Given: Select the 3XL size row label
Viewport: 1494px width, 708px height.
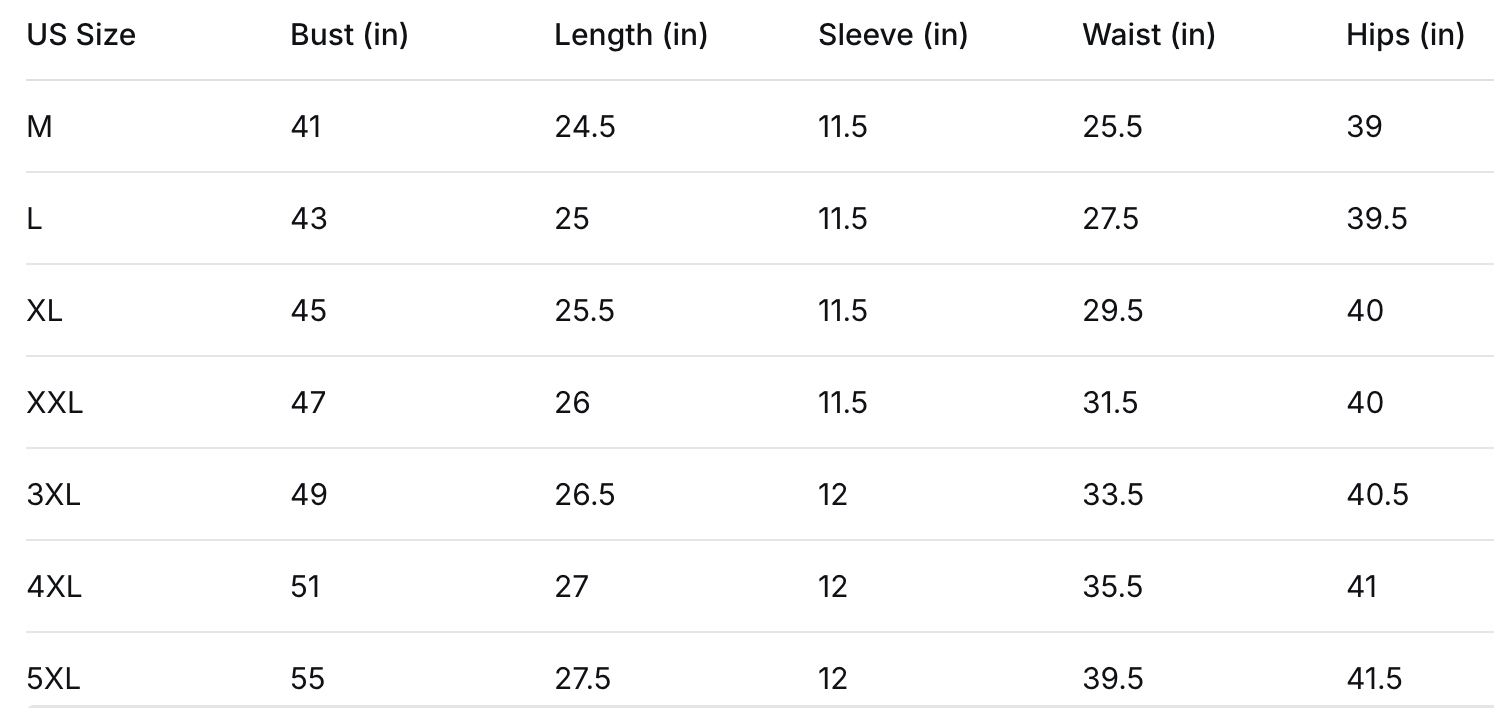Looking at the screenshot, I should (53, 495).
